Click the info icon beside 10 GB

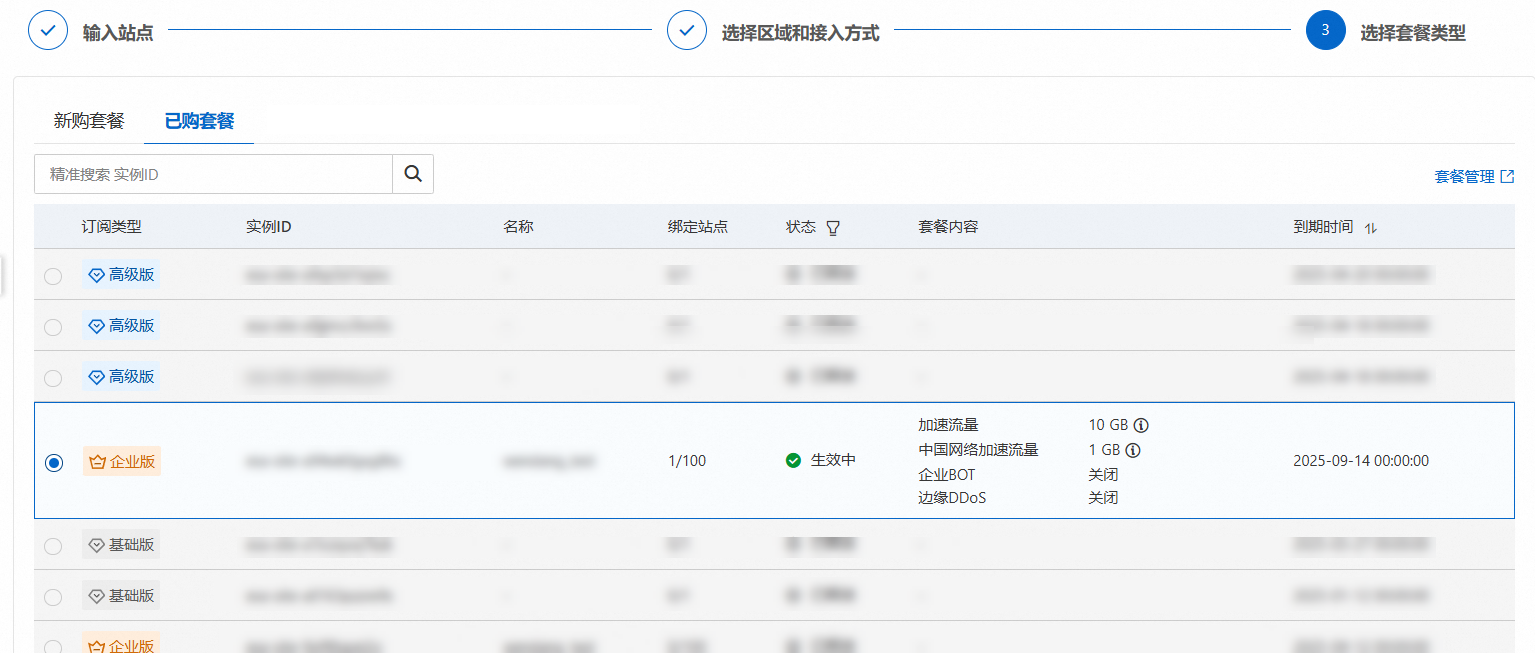[x=1141, y=425]
